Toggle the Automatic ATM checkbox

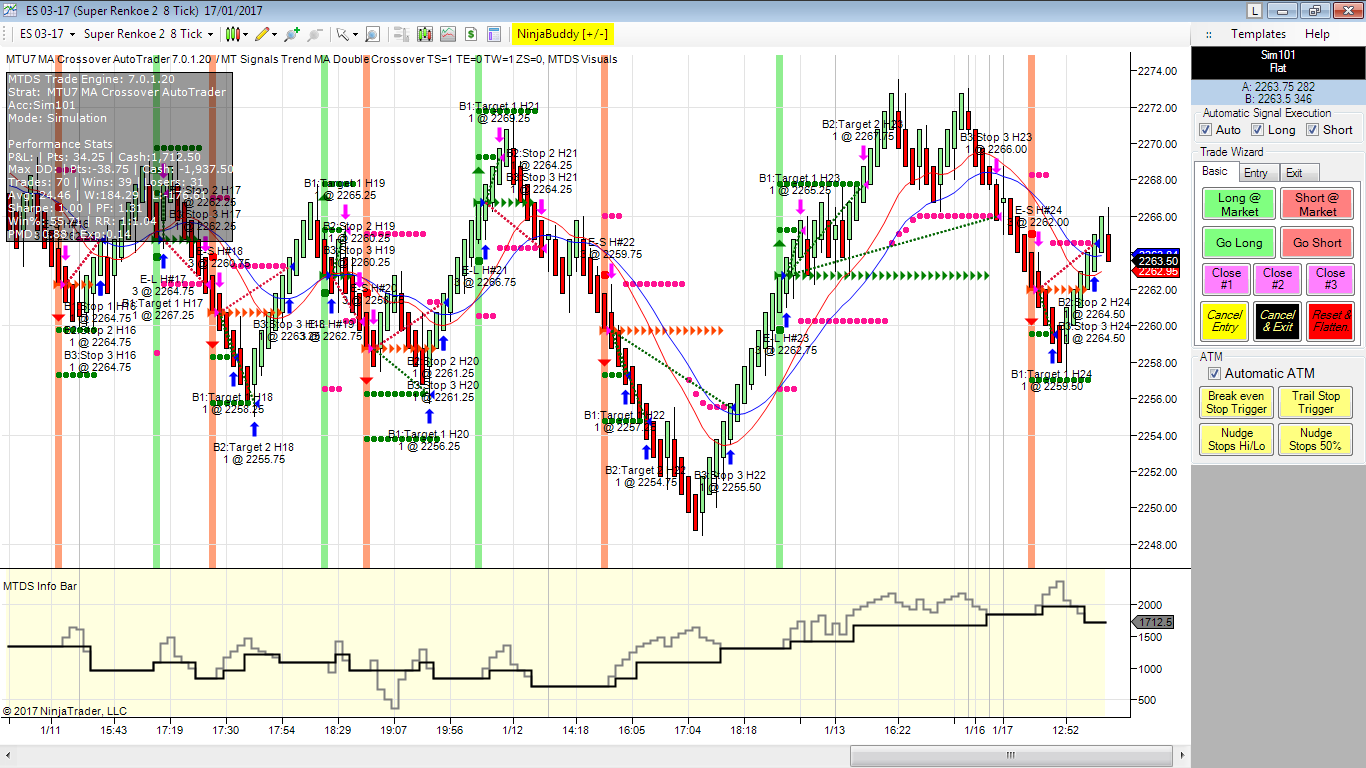click(1215, 374)
